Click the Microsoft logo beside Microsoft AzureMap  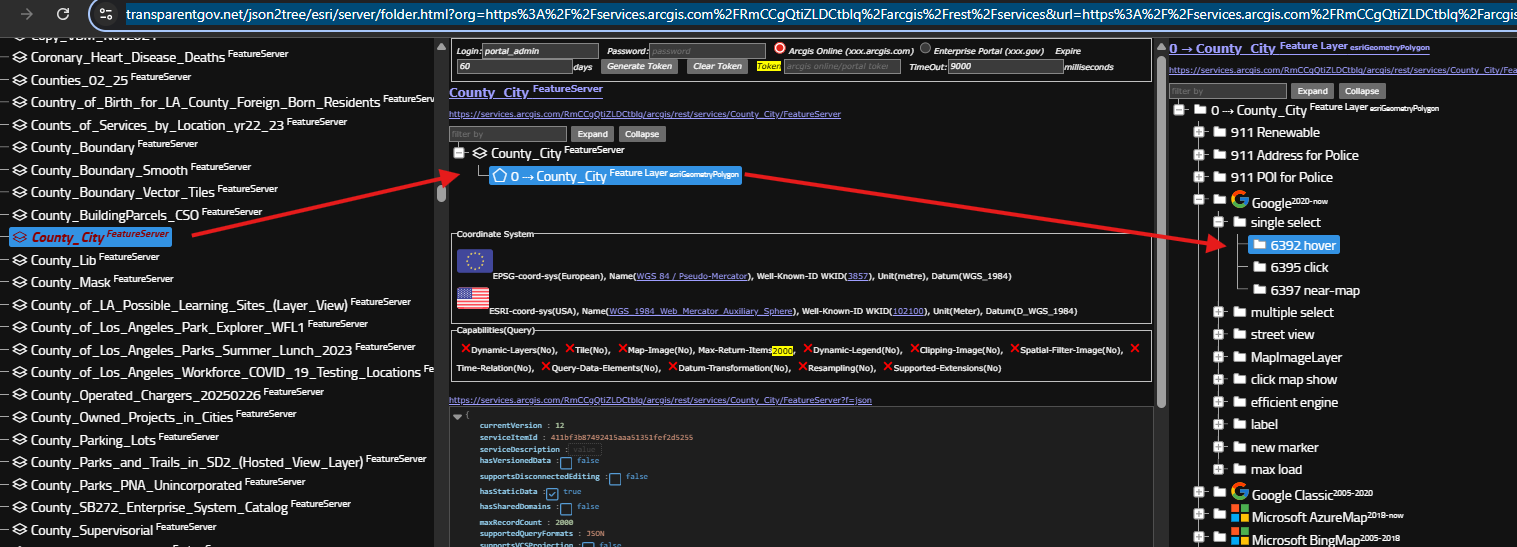1240,515
